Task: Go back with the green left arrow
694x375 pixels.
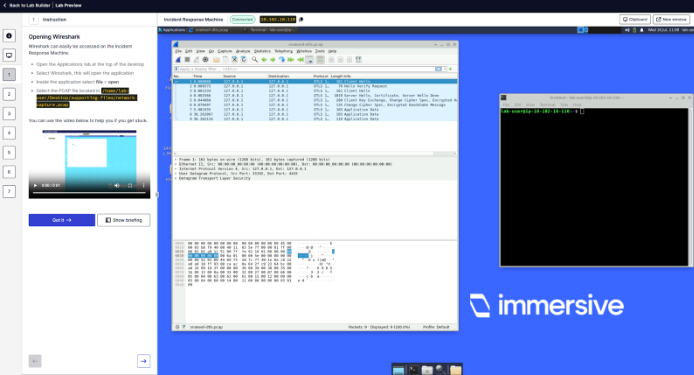Action: (x=264, y=60)
